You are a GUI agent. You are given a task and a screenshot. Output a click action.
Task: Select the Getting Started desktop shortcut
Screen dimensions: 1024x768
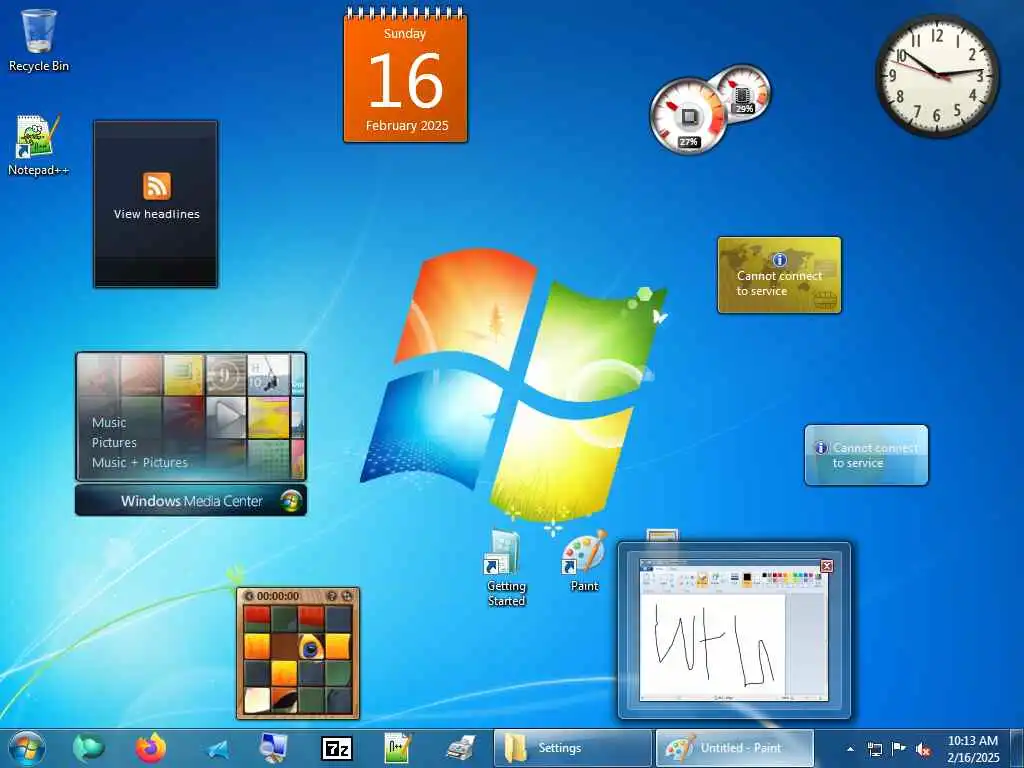tap(506, 568)
